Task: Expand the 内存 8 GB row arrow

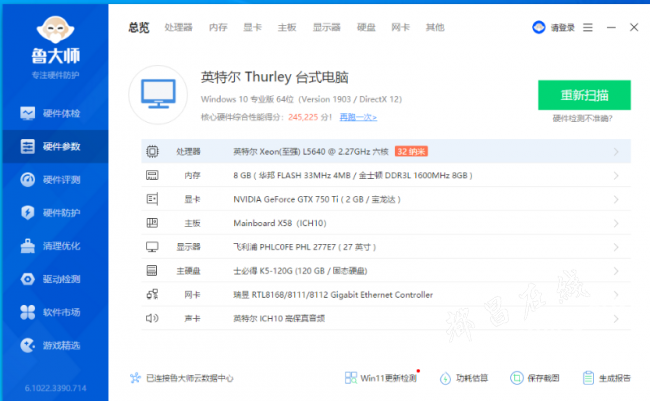Action: point(616,175)
